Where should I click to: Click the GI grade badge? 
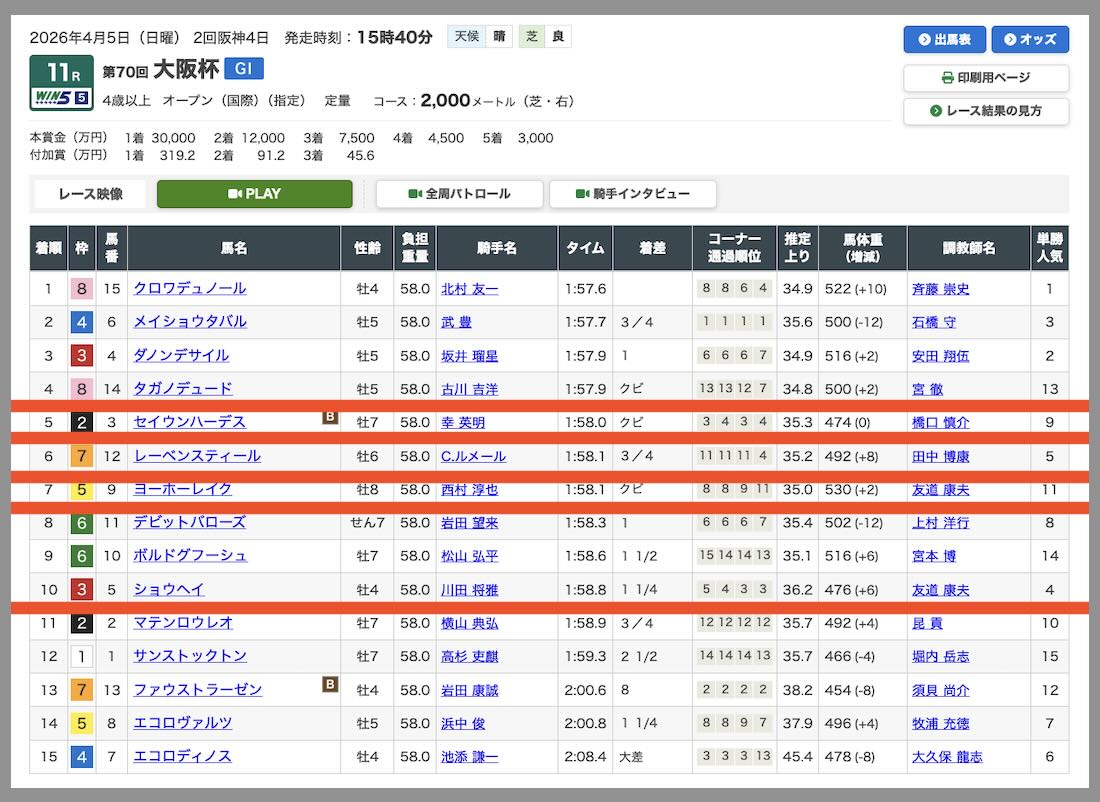[243, 69]
